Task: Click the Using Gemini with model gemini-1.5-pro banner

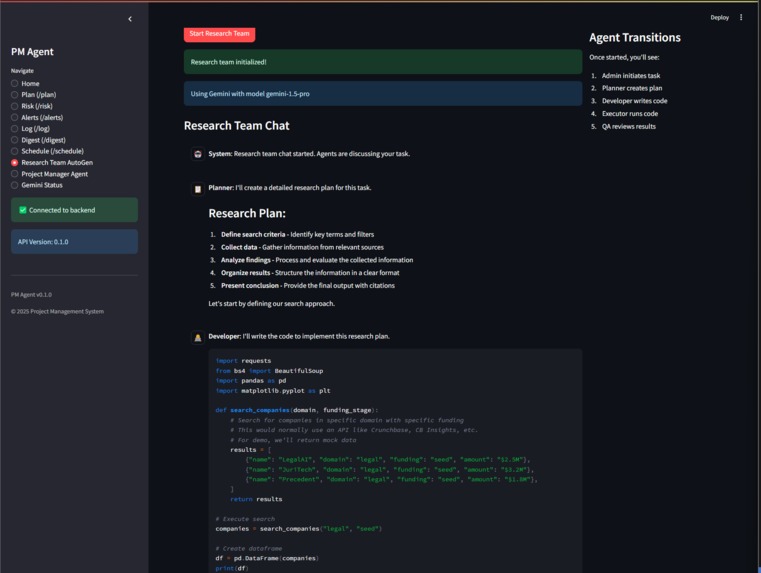Action: [383, 94]
